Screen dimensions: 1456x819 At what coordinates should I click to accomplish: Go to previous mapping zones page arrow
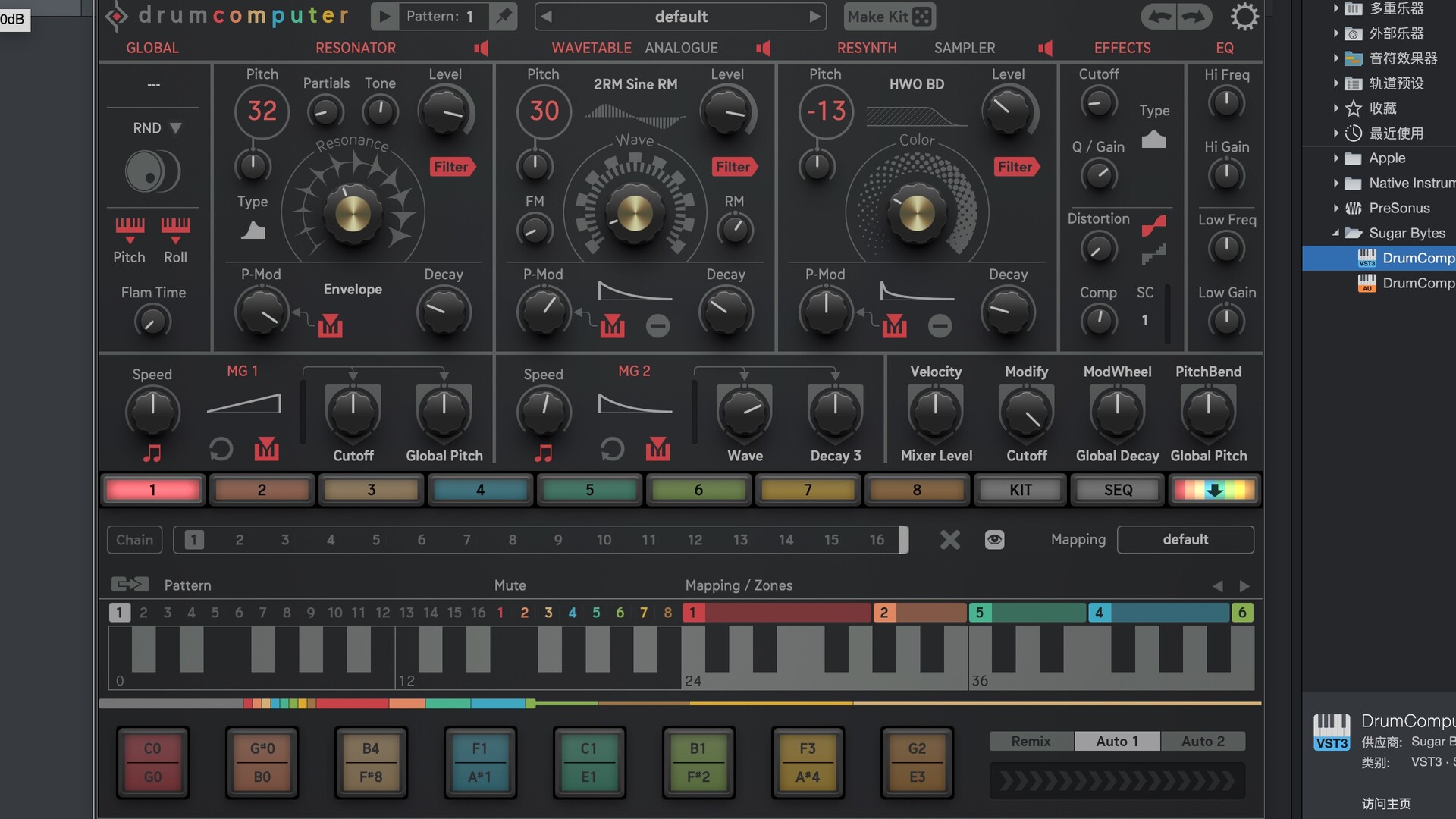click(1218, 586)
